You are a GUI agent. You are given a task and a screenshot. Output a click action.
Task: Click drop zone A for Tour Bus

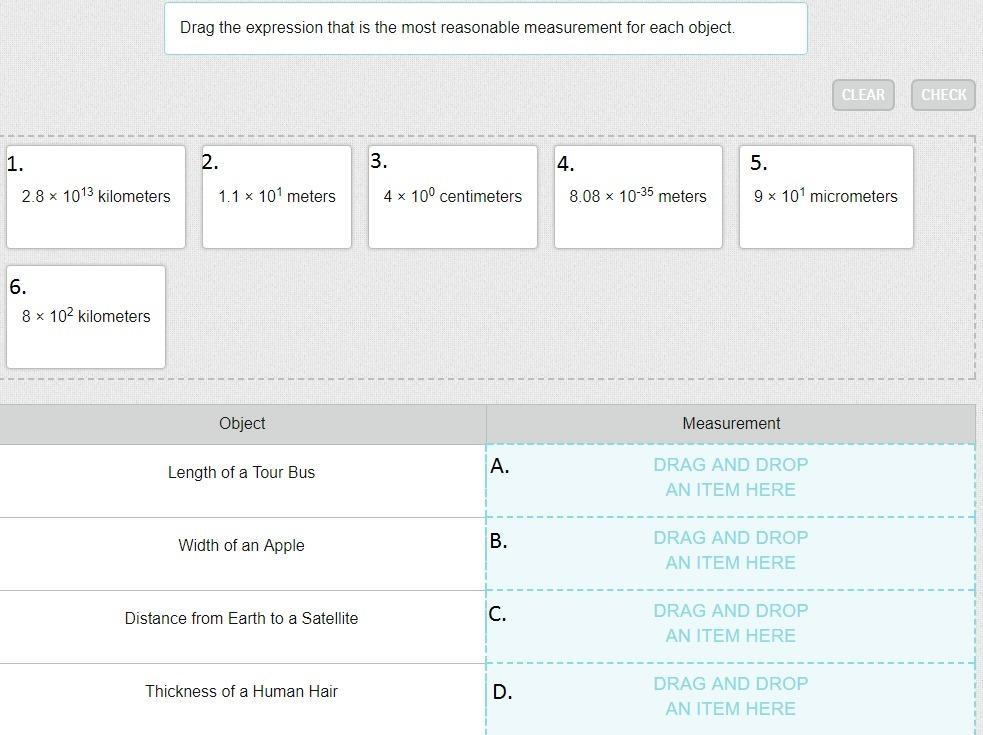730,478
